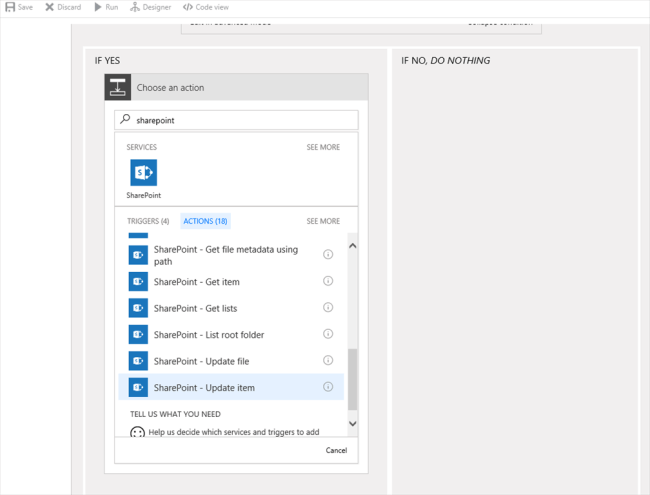Run the flow with the play icon

[x=98, y=7]
